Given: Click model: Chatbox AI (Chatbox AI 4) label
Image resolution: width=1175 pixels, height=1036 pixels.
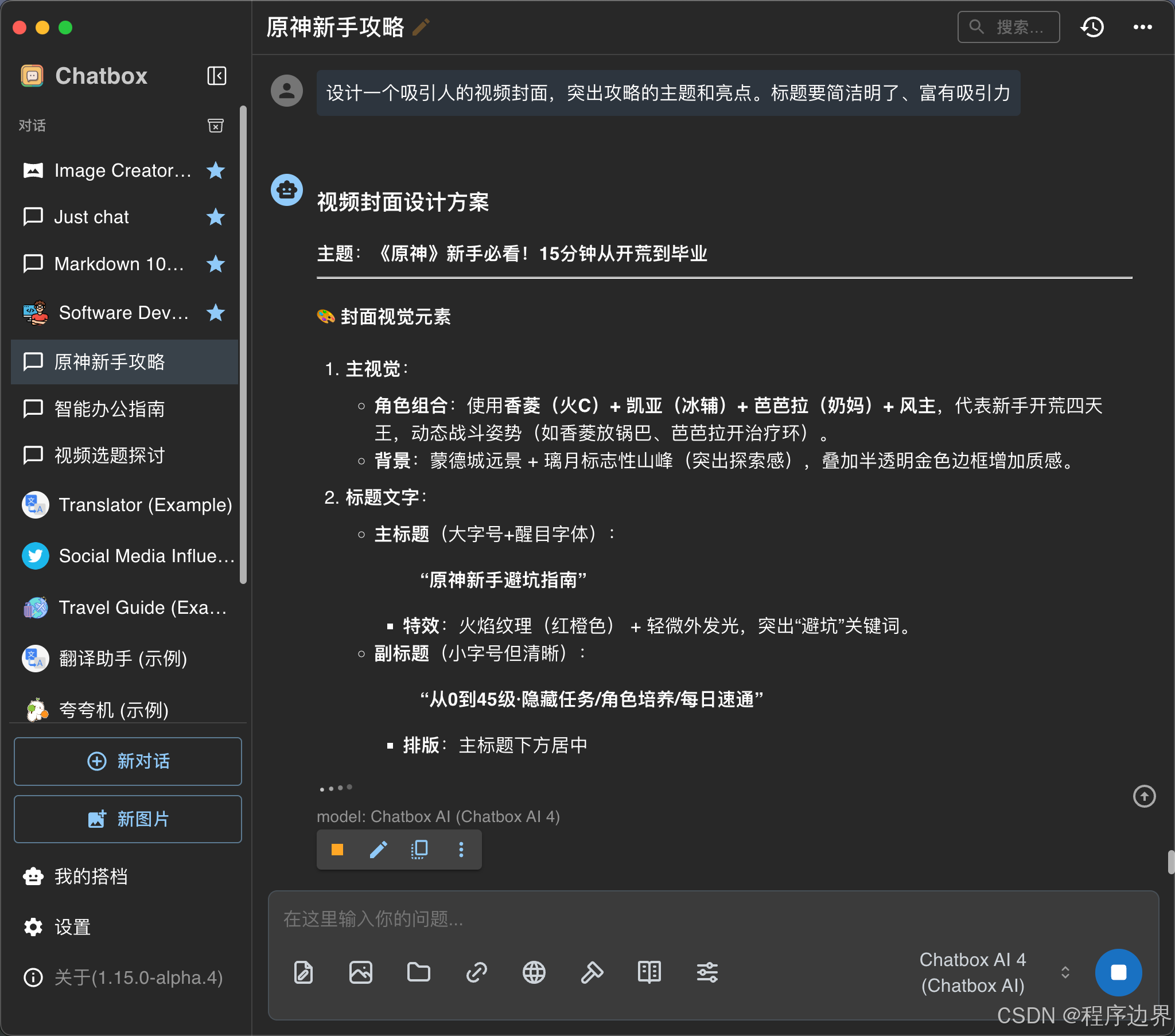Looking at the screenshot, I should 438,816.
